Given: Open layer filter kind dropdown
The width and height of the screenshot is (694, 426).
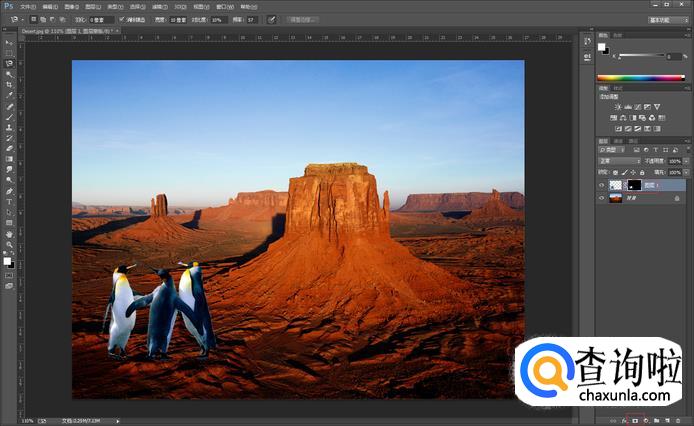Looking at the screenshot, I should click(x=613, y=150).
